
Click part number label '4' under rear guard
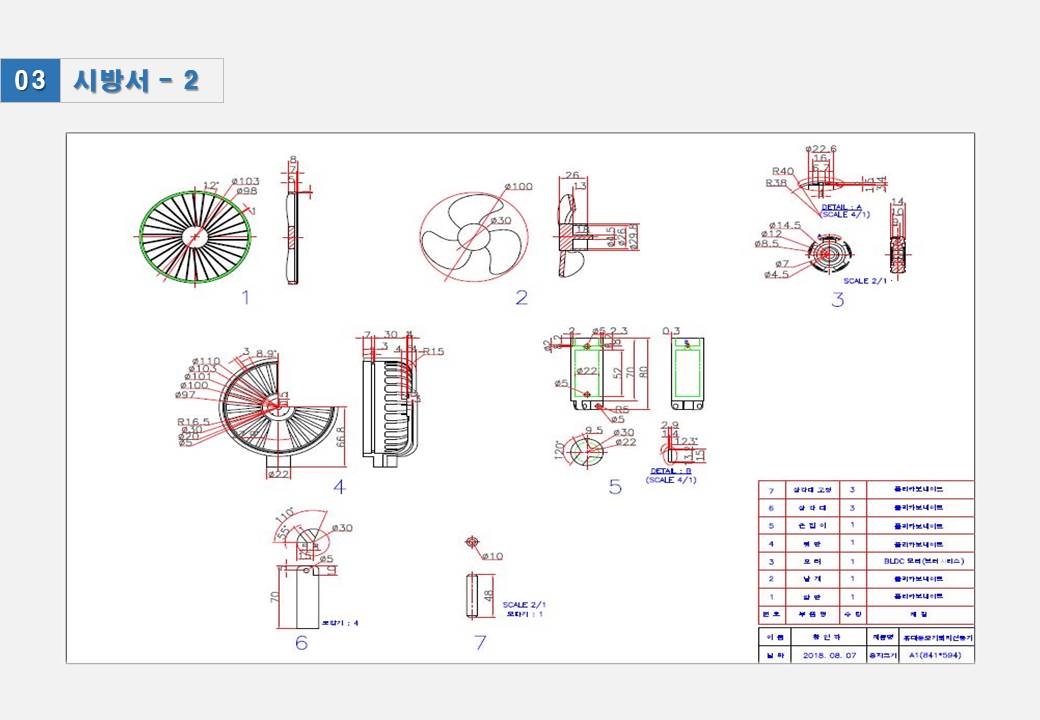click(x=339, y=487)
